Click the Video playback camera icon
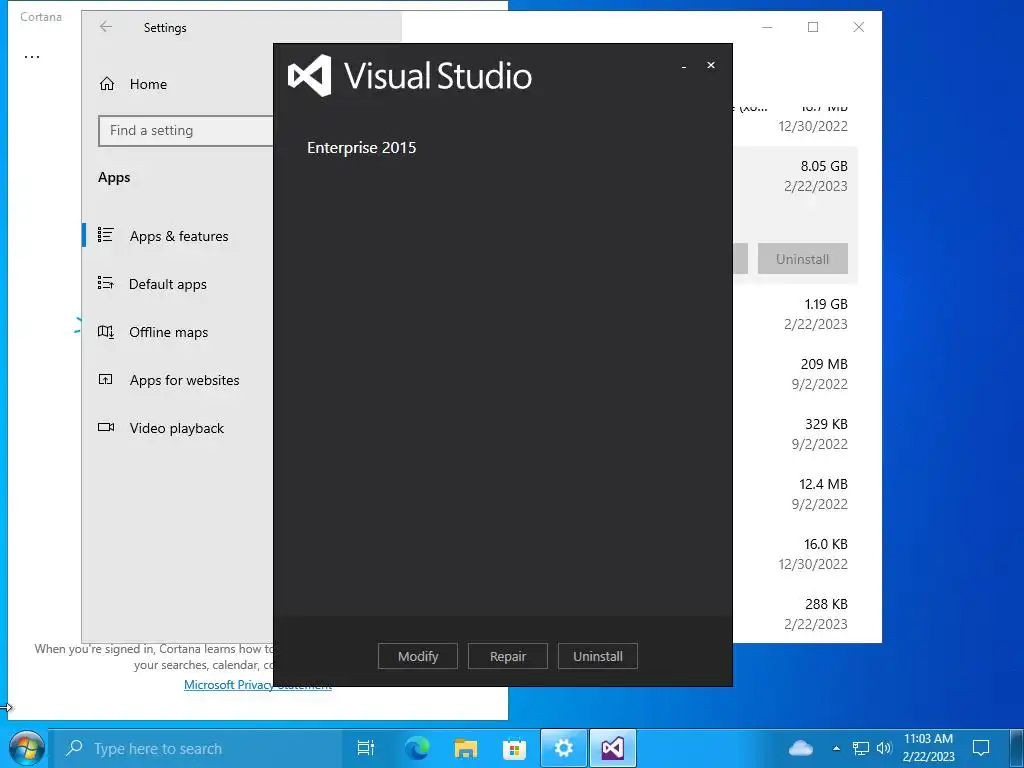 [106, 427]
